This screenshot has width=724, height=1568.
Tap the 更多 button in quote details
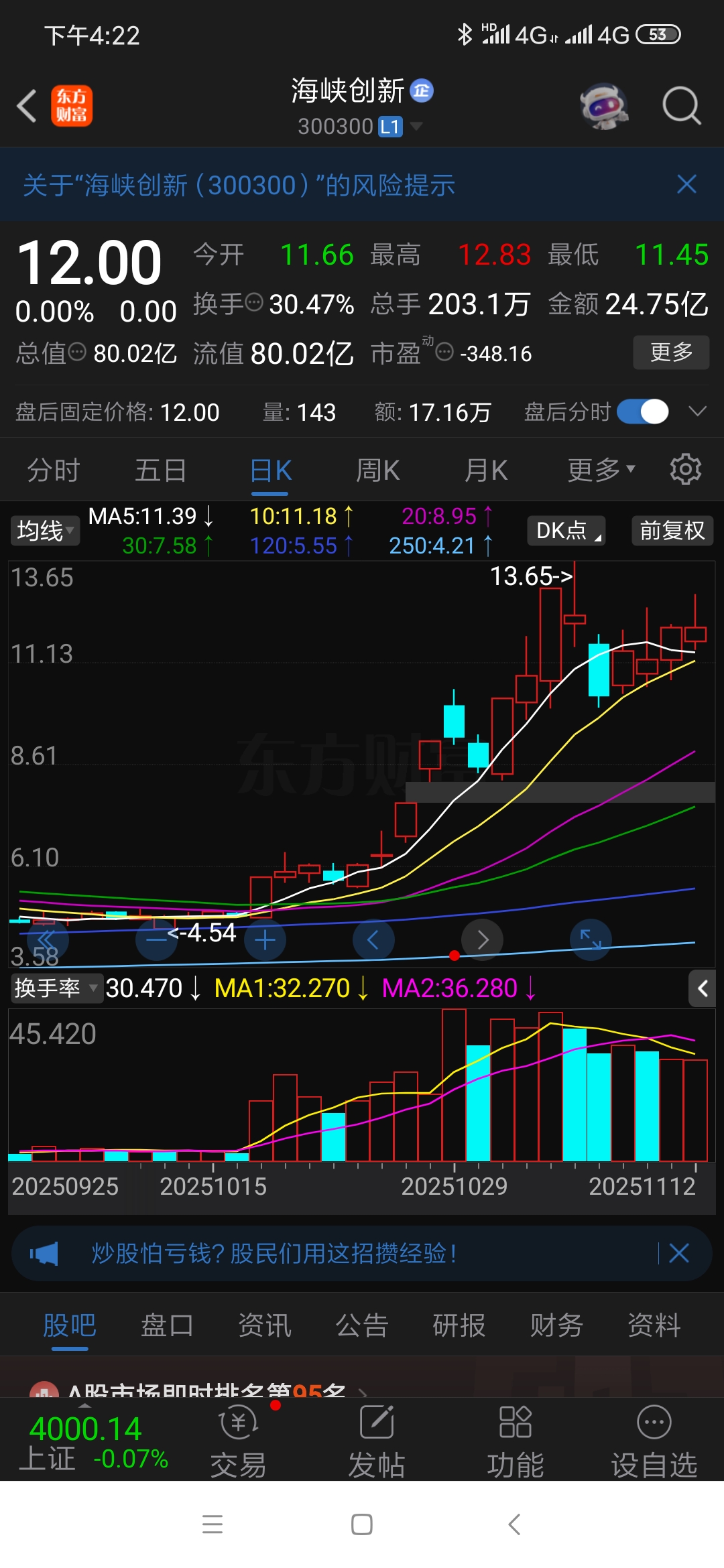click(671, 352)
